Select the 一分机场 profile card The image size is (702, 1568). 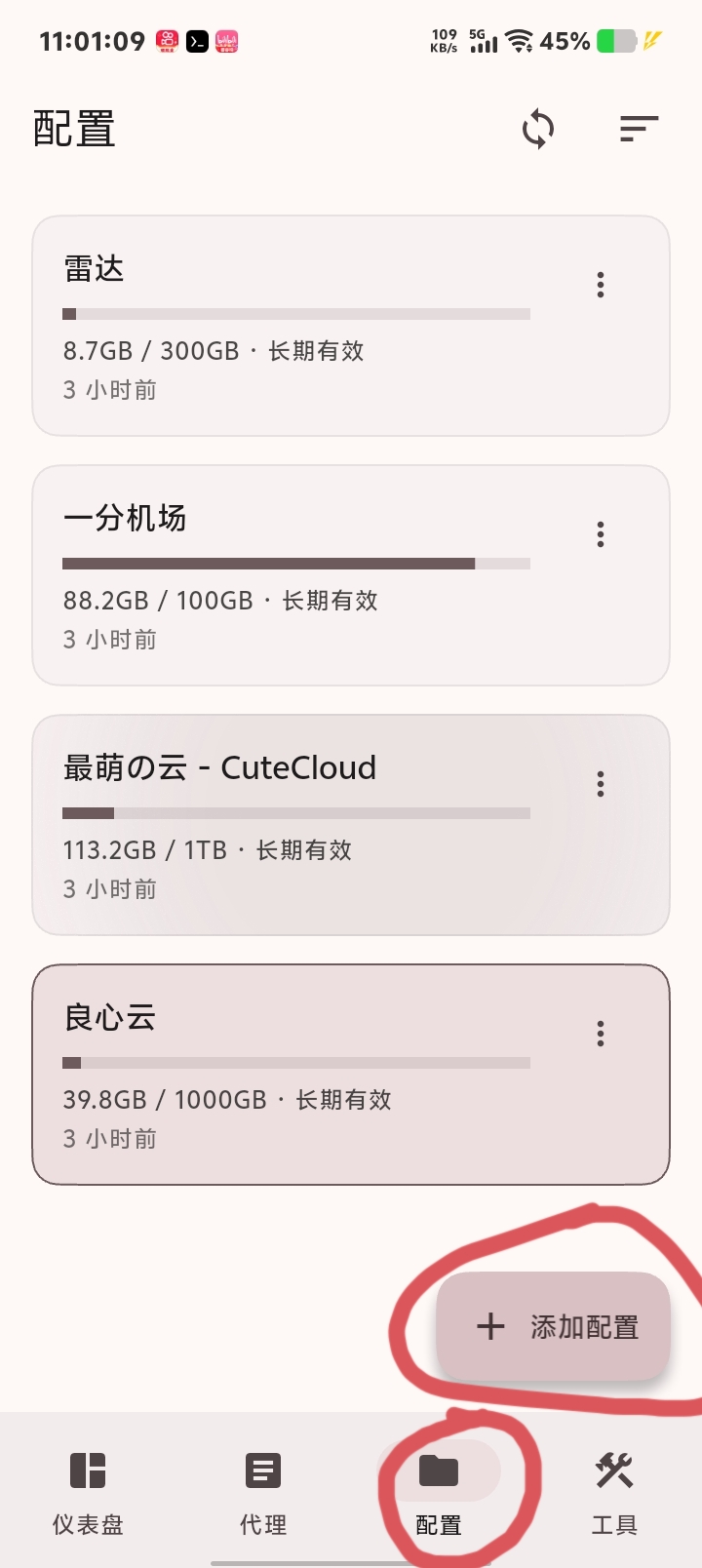[351, 575]
